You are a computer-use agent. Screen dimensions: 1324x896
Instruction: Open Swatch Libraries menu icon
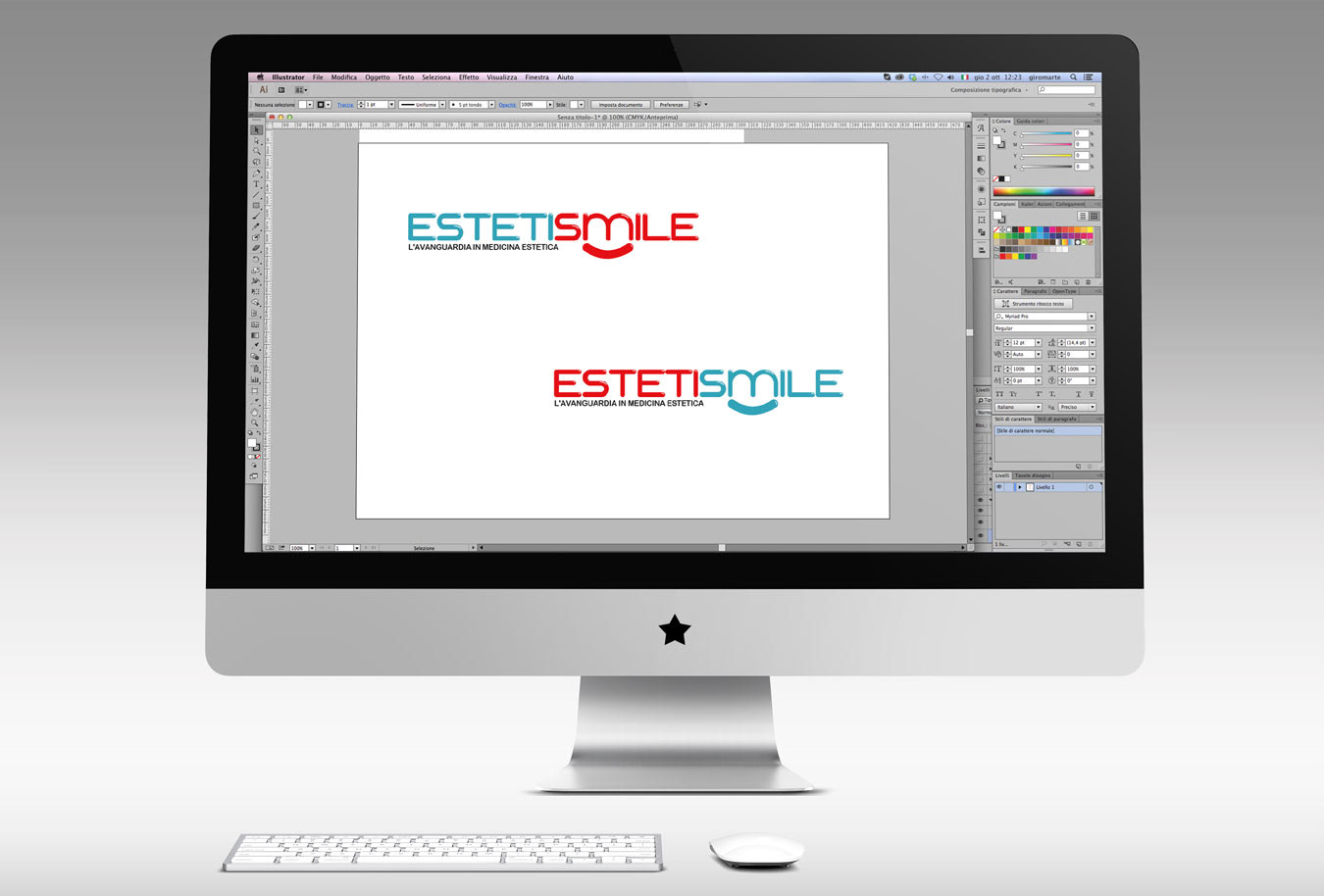(x=998, y=282)
